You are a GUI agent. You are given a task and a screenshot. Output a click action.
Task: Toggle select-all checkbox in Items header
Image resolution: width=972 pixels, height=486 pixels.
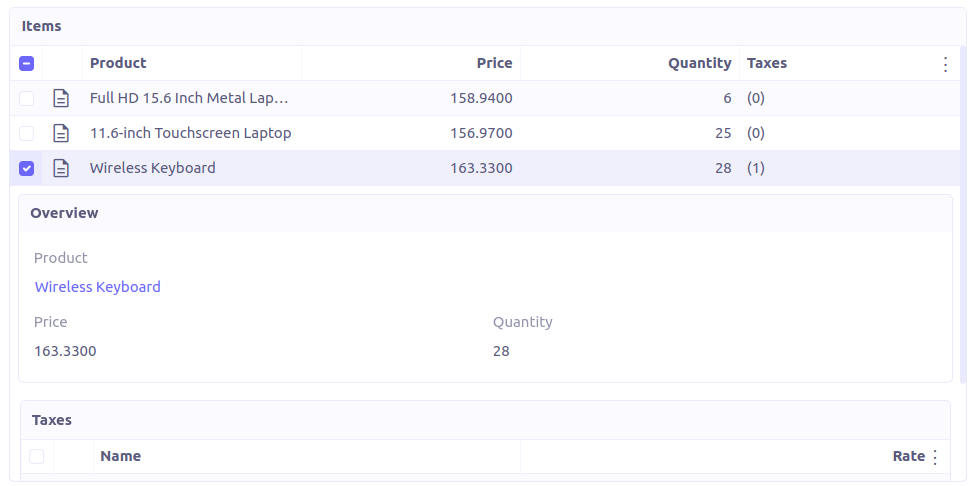pyautogui.click(x=27, y=63)
